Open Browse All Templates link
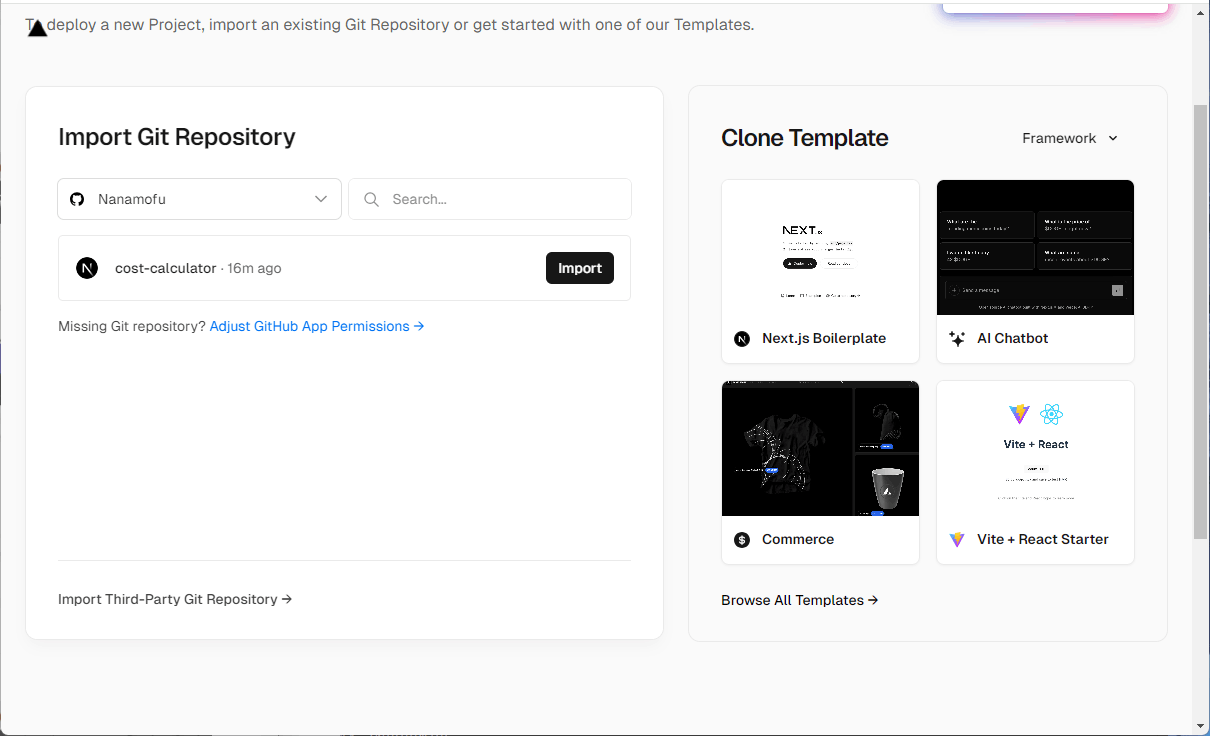This screenshot has height=736, width=1210. (799, 600)
